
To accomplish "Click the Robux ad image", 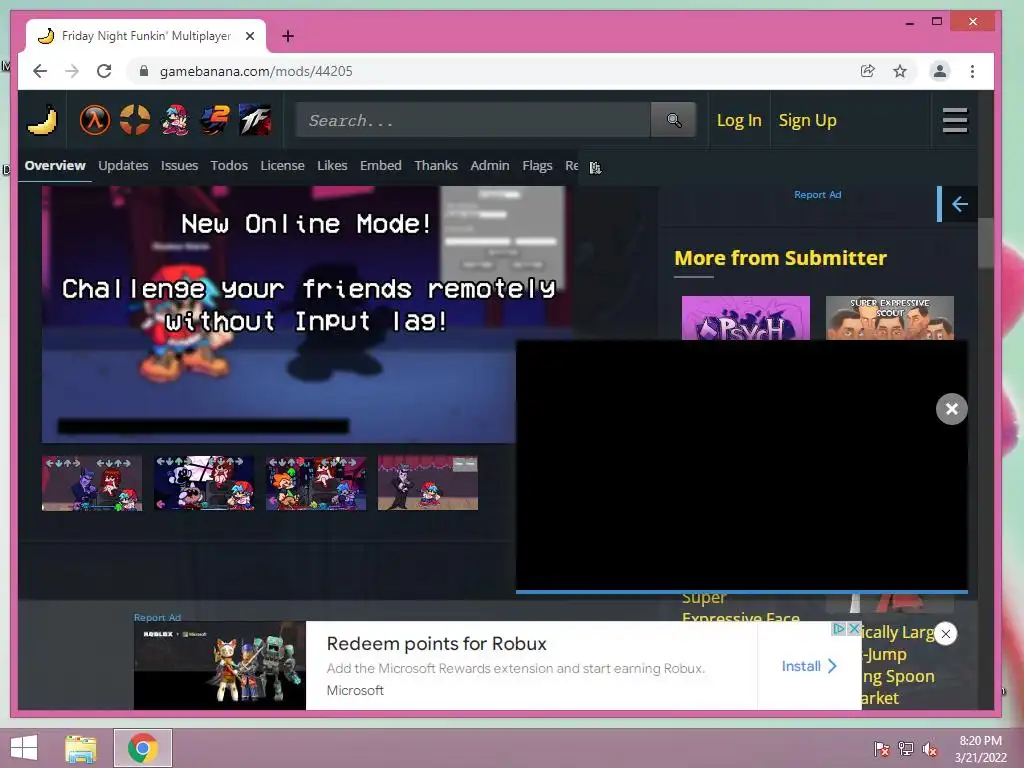I will point(219,665).
